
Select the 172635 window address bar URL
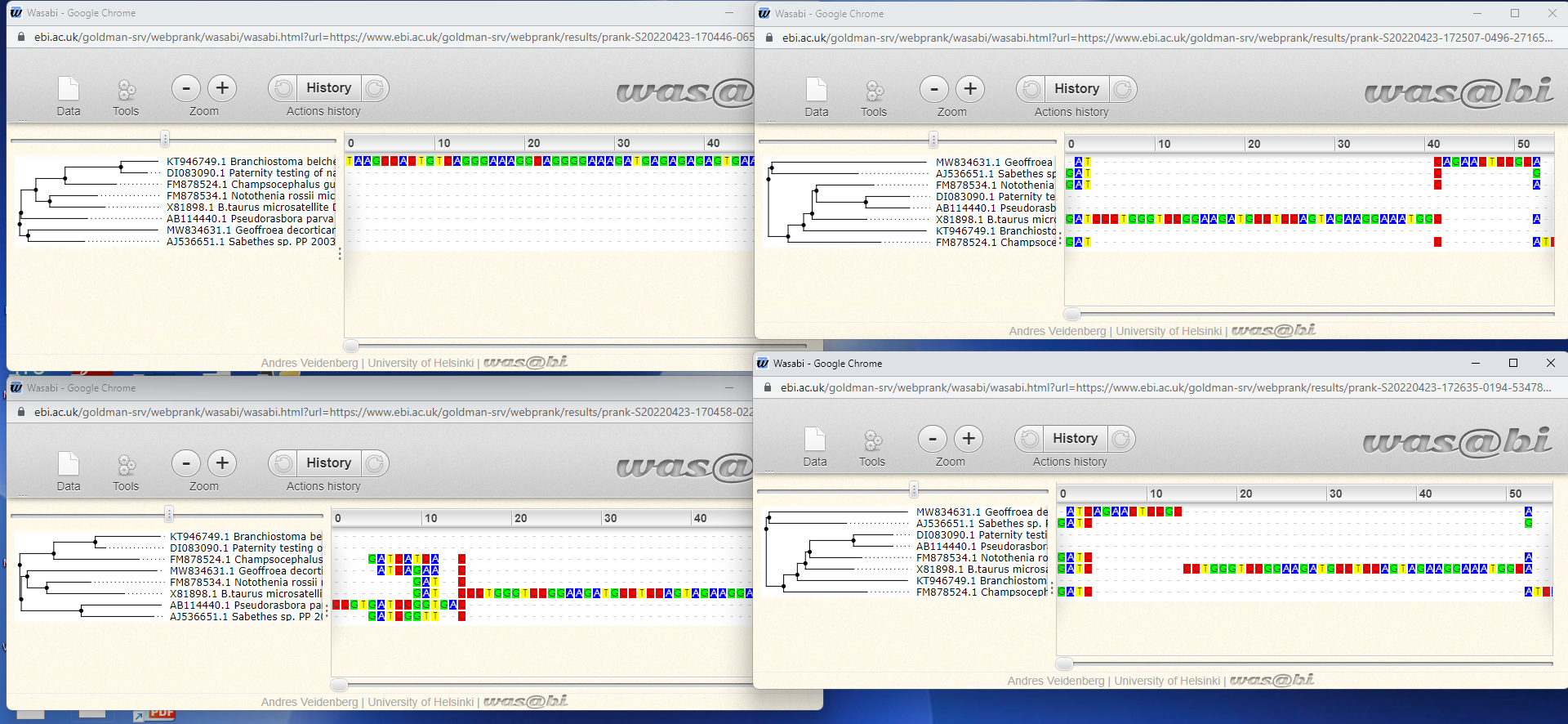click(x=1165, y=387)
